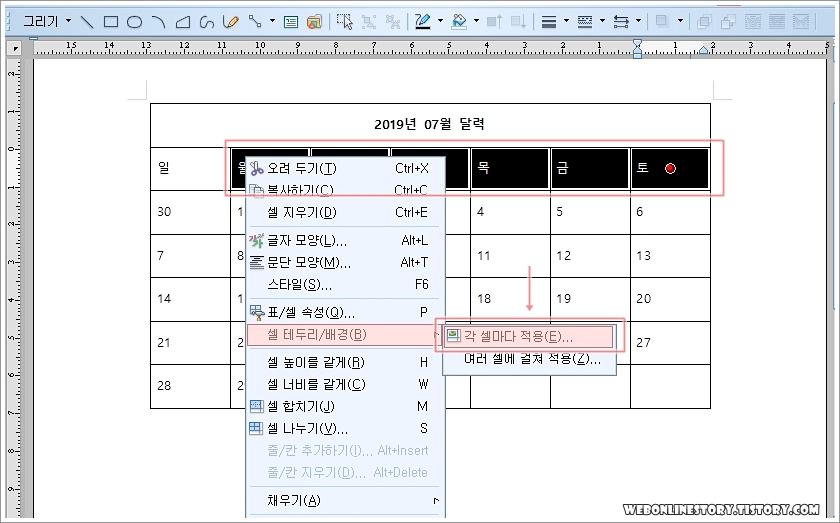Click the black 목 header cell
The height and width of the screenshot is (523, 840).
tap(510, 169)
